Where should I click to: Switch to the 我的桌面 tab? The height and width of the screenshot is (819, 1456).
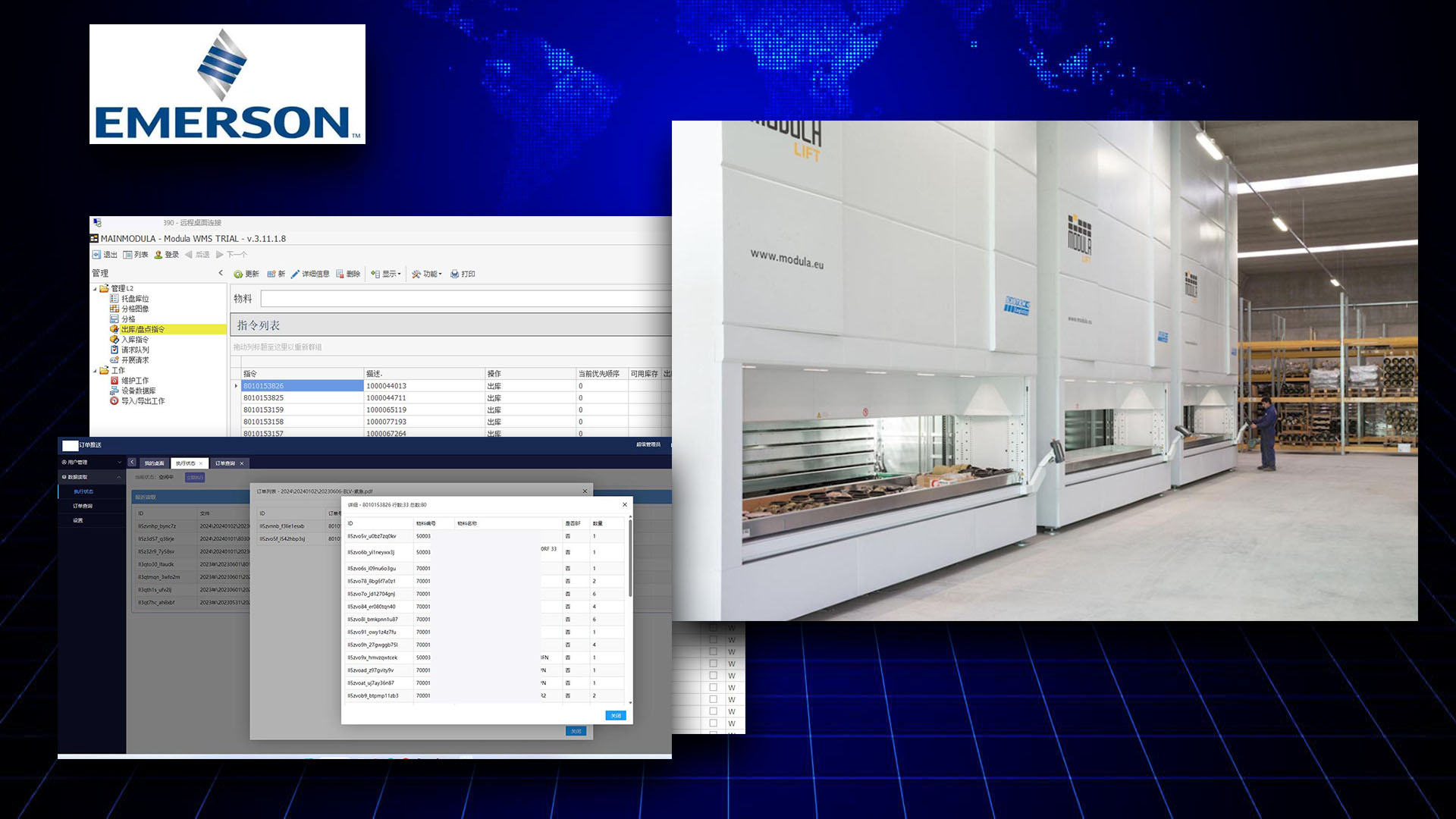(154, 463)
